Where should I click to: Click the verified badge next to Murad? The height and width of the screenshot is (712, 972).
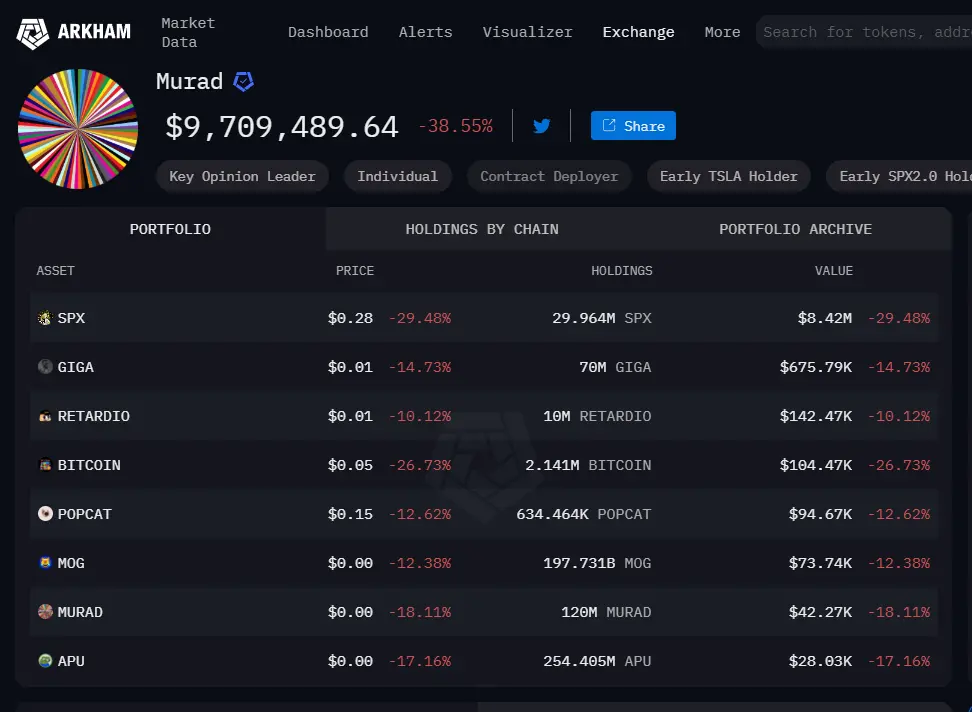243,81
